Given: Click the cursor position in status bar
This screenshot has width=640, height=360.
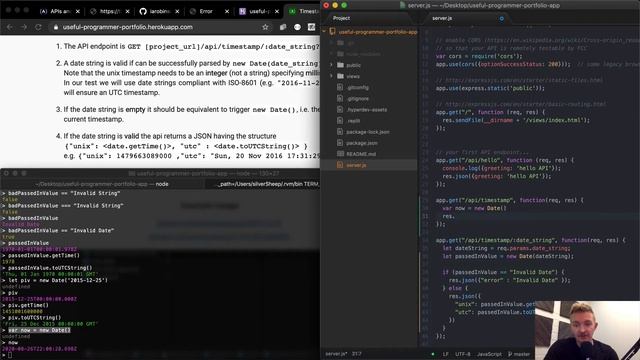Looking at the screenshot, I should pyautogui.click(x=357, y=354).
